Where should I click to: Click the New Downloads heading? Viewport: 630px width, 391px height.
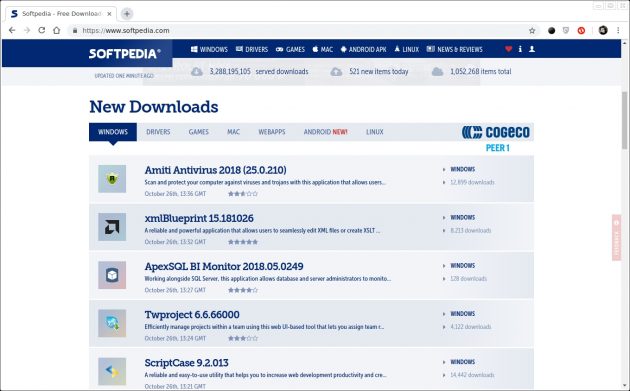pyautogui.click(x=153, y=107)
